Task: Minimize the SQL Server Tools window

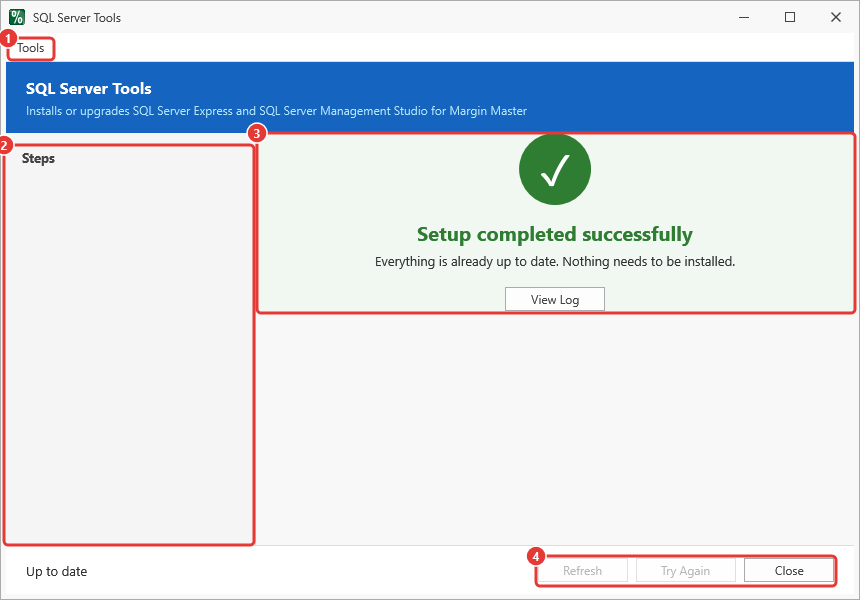Action: [744, 17]
